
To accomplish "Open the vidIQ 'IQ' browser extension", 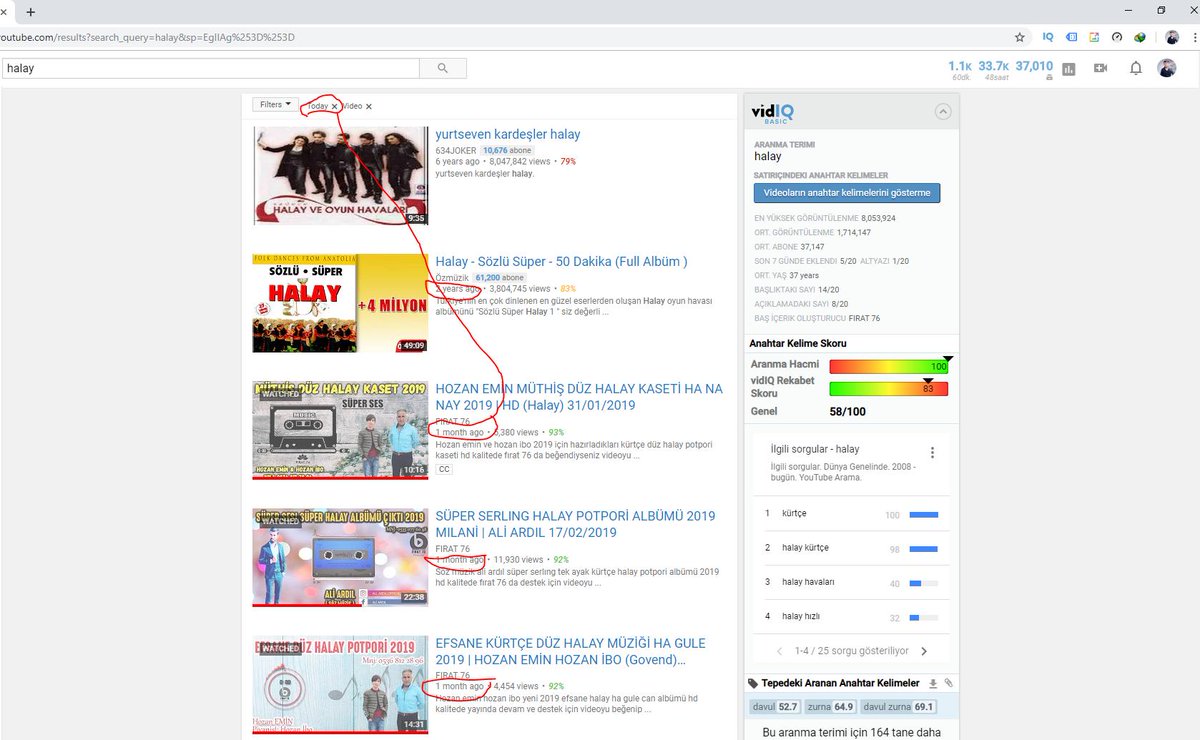I will [x=1048, y=37].
